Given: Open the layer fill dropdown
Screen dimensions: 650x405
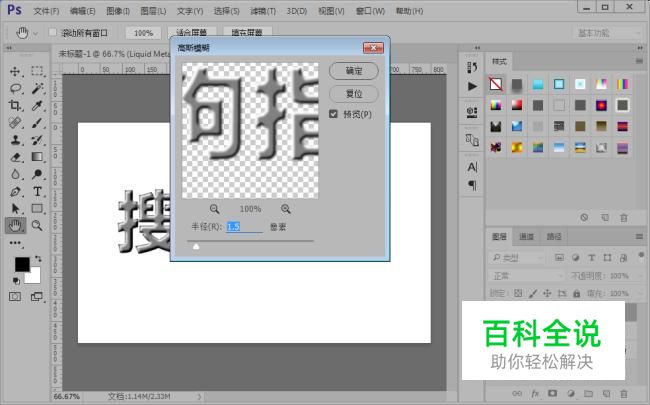Looking at the screenshot, I should 638,293.
